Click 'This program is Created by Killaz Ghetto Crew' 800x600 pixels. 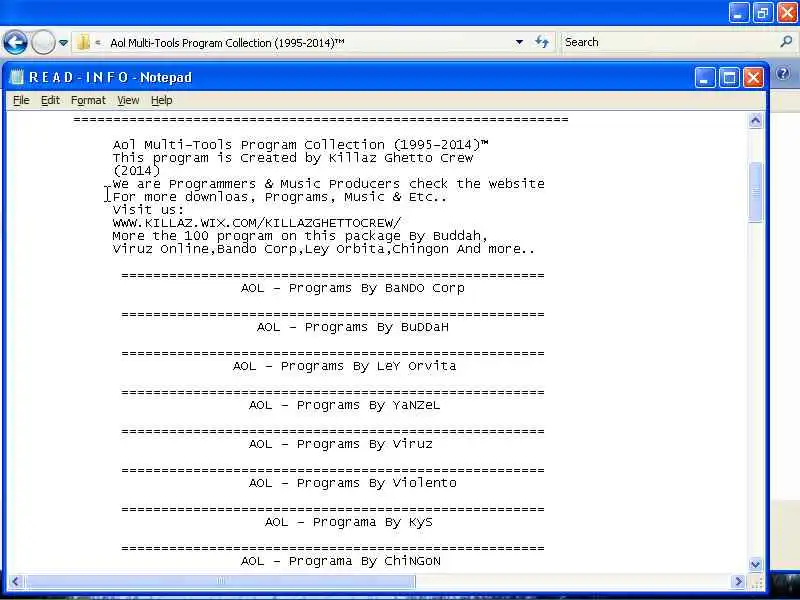tap(293, 158)
